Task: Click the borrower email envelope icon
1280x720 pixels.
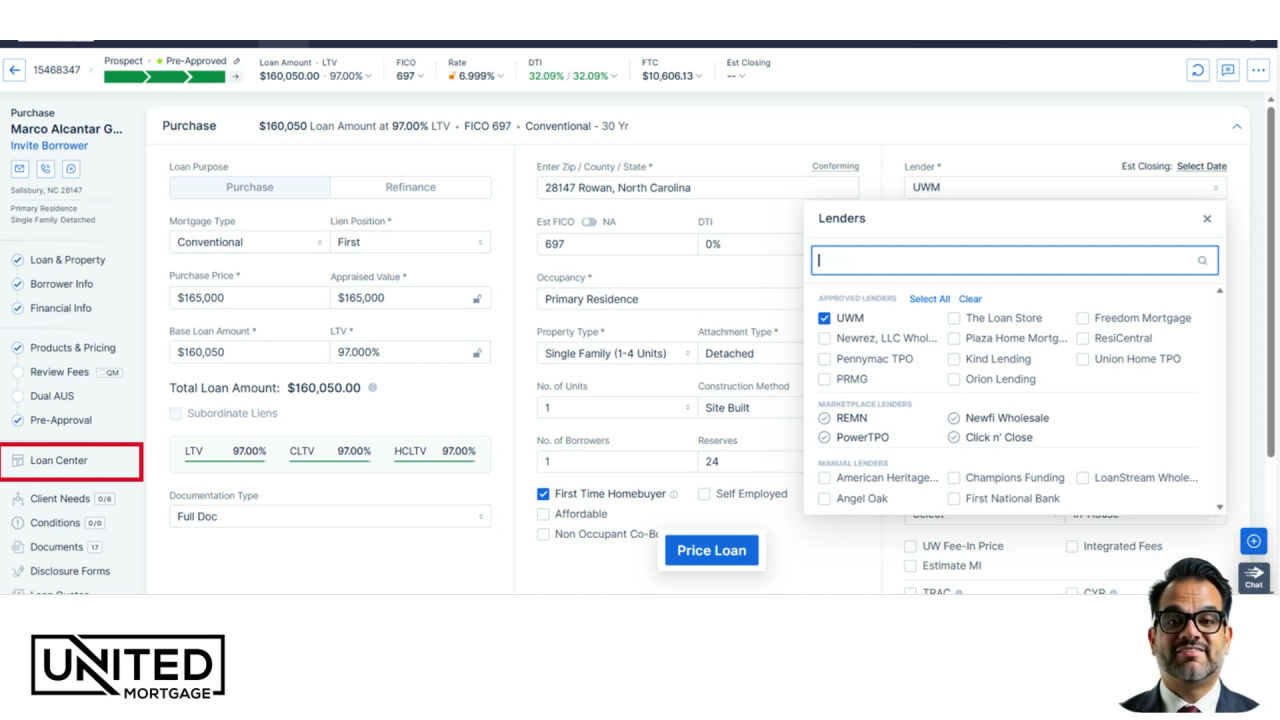Action: (x=19, y=169)
